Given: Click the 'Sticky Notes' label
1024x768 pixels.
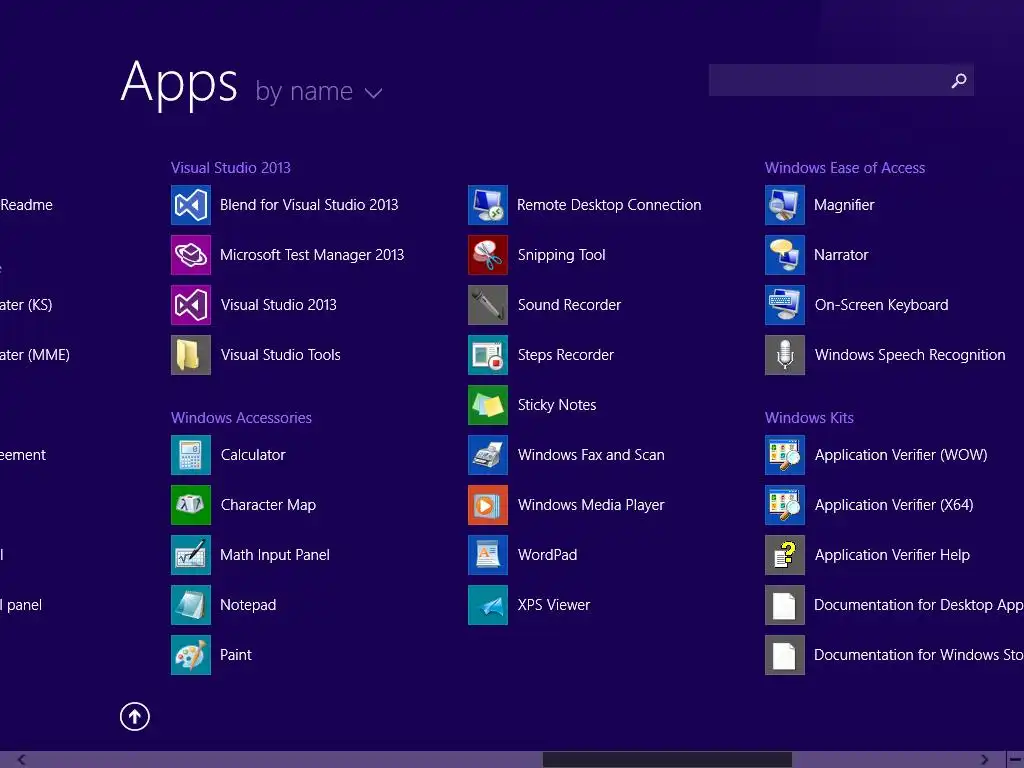Looking at the screenshot, I should coord(556,405).
